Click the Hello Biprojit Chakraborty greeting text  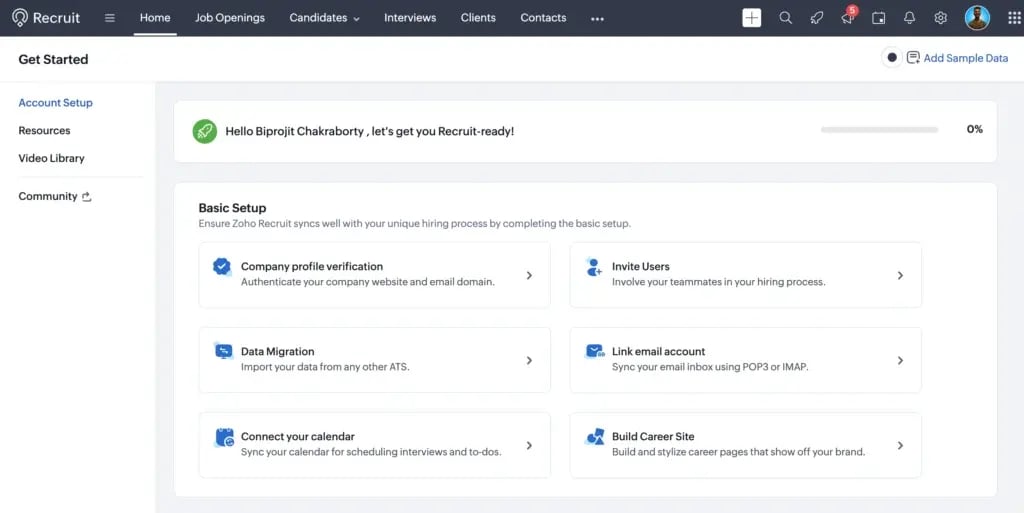click(x=370, y=131)
